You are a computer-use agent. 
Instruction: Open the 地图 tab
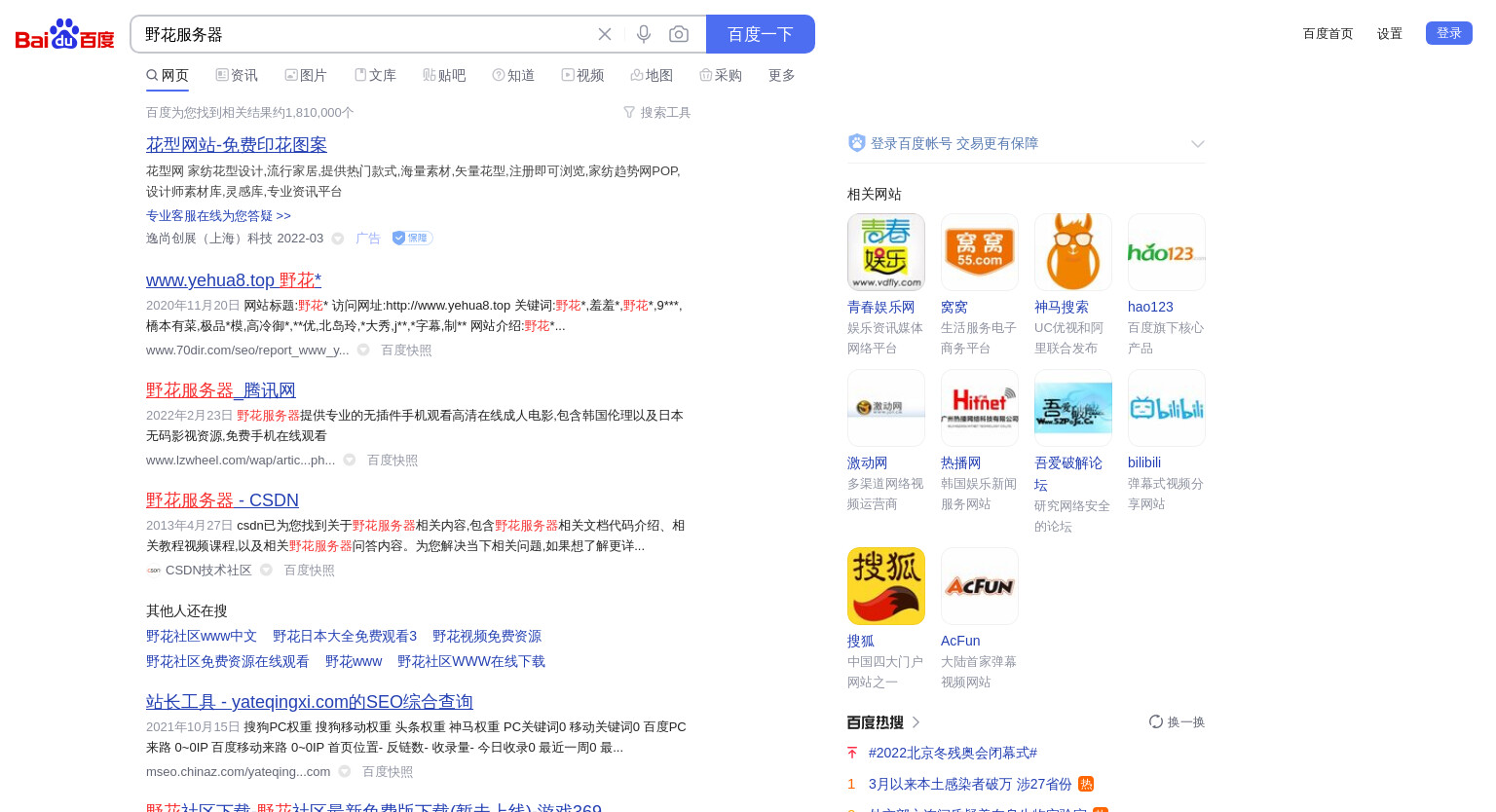click(x=652, y=75)
